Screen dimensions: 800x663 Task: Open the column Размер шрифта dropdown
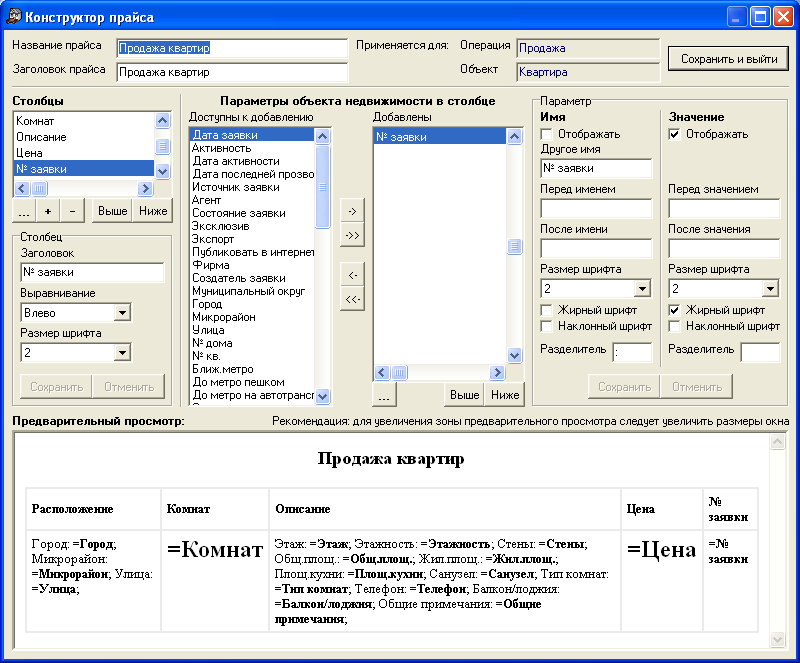click(122, 352)
